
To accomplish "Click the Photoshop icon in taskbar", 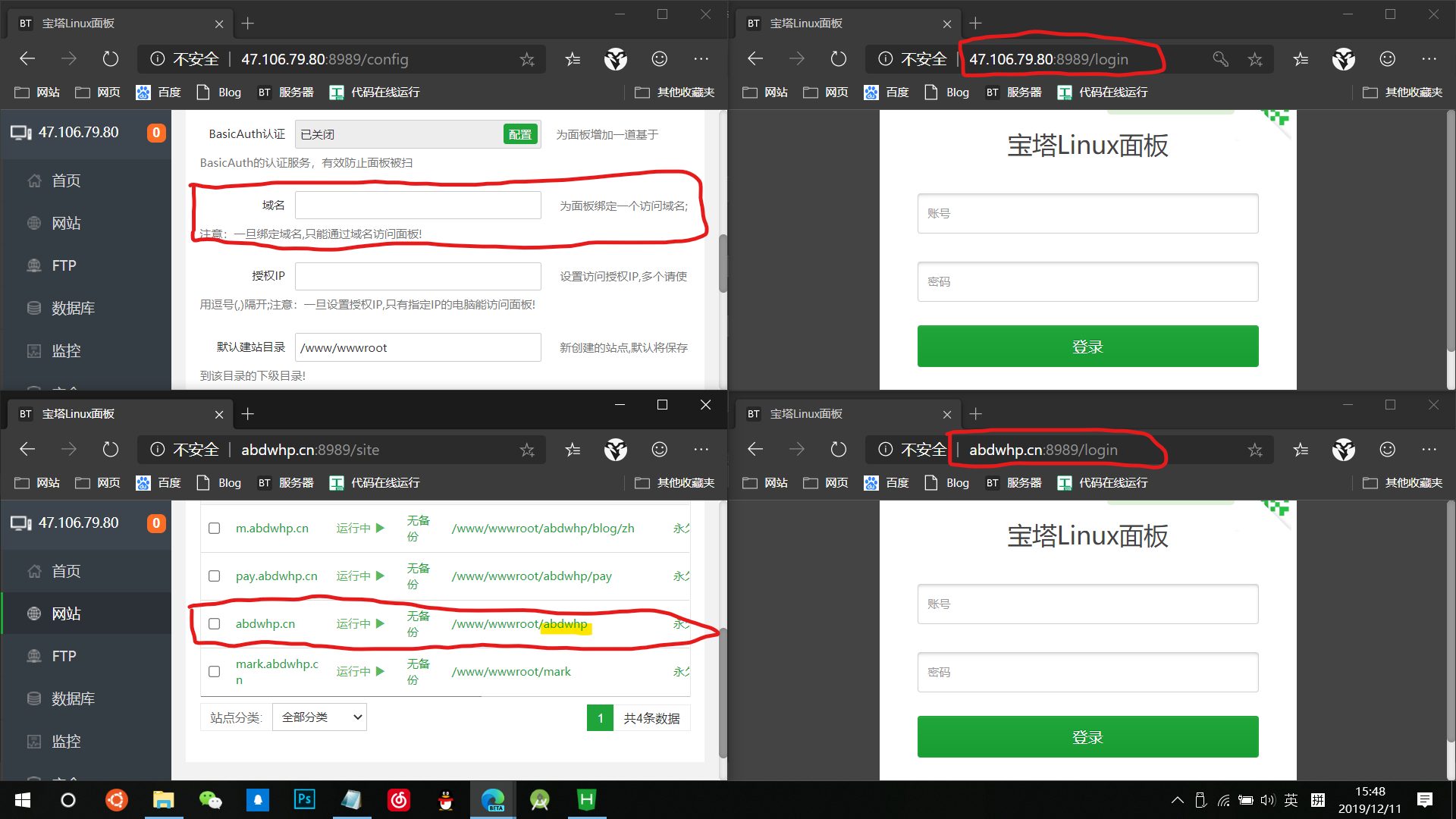I will [304, 799].
